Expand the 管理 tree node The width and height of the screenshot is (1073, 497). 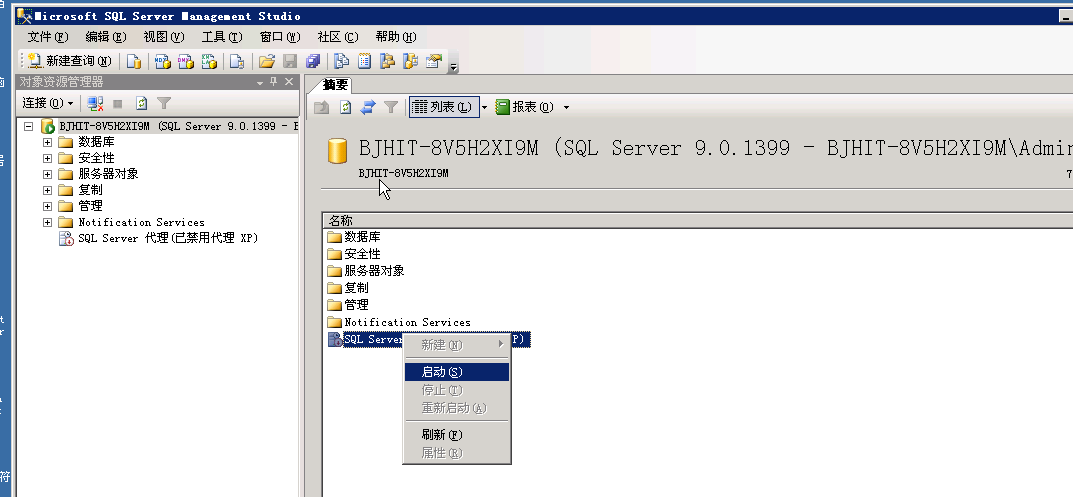[47, 206]
